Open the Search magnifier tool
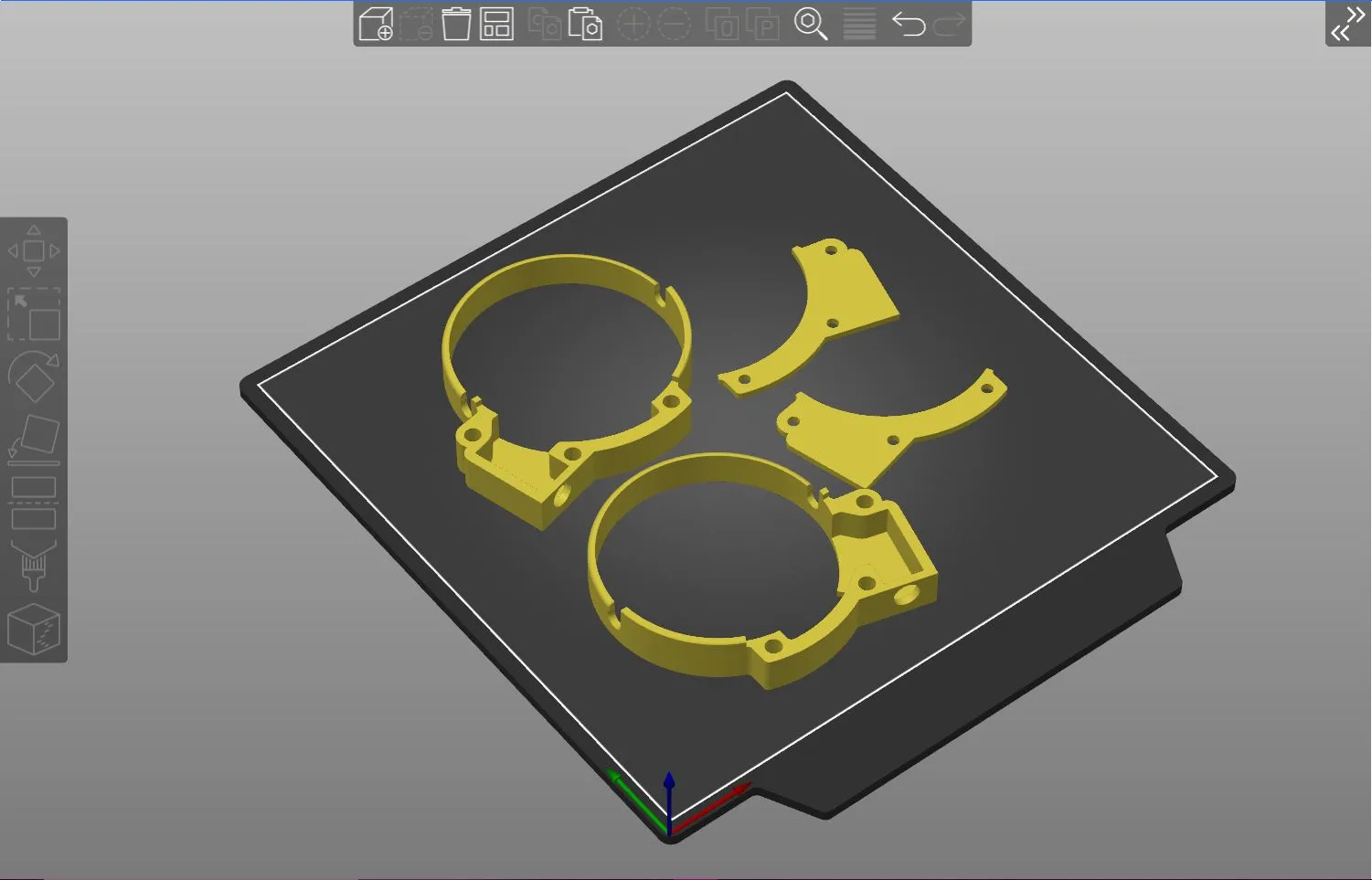This screenshot has width=1372, height=880. click(811, 23)
